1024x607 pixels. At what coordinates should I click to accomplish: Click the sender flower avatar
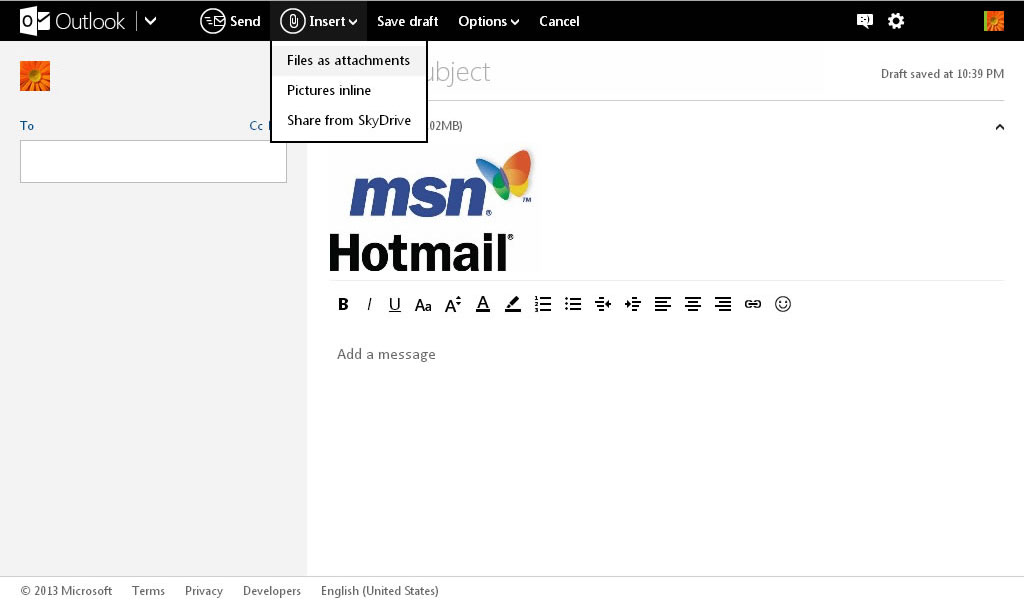[x=35, y=76]
